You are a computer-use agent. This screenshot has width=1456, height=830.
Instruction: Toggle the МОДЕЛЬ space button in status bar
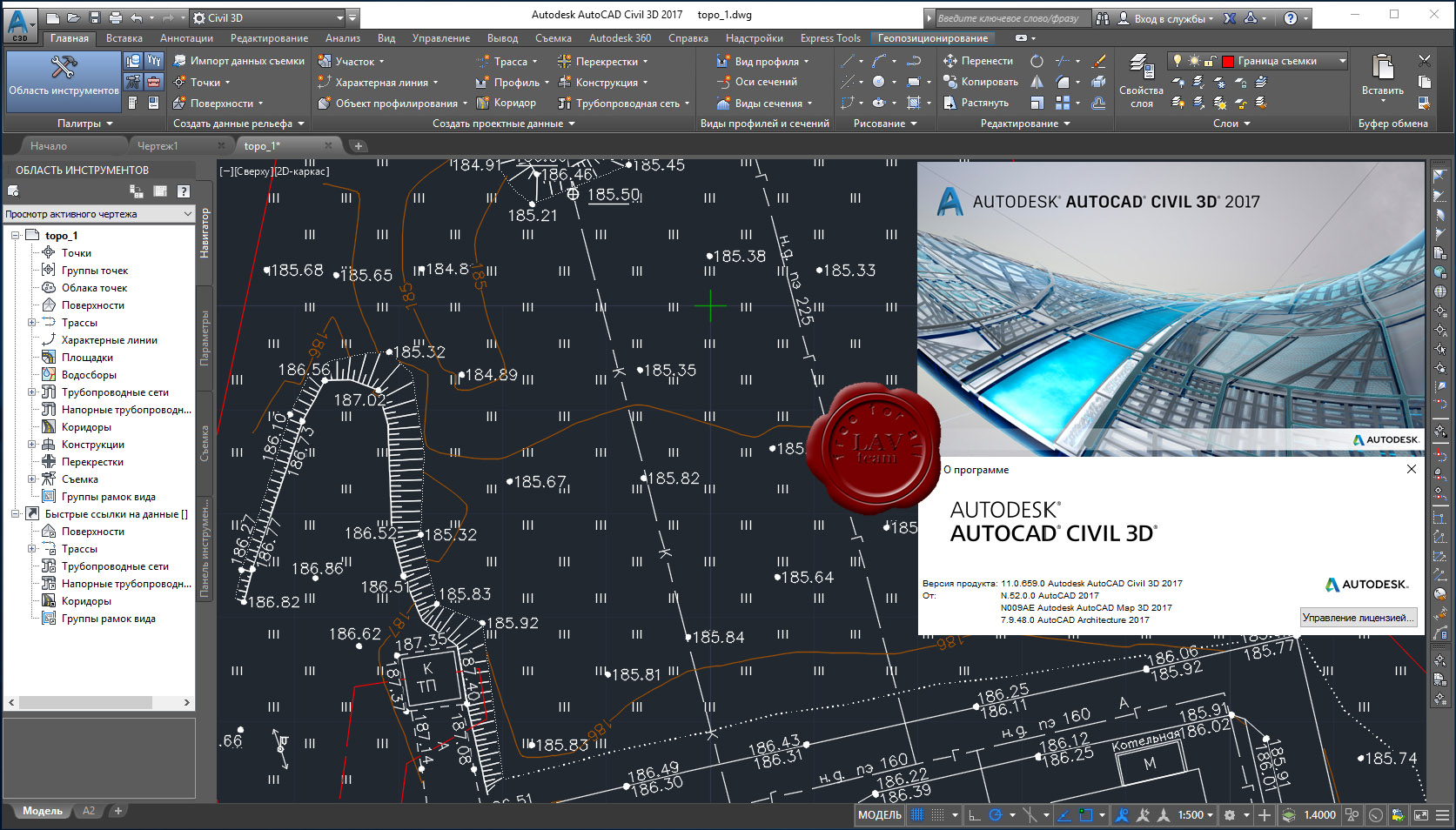point(879,815)
